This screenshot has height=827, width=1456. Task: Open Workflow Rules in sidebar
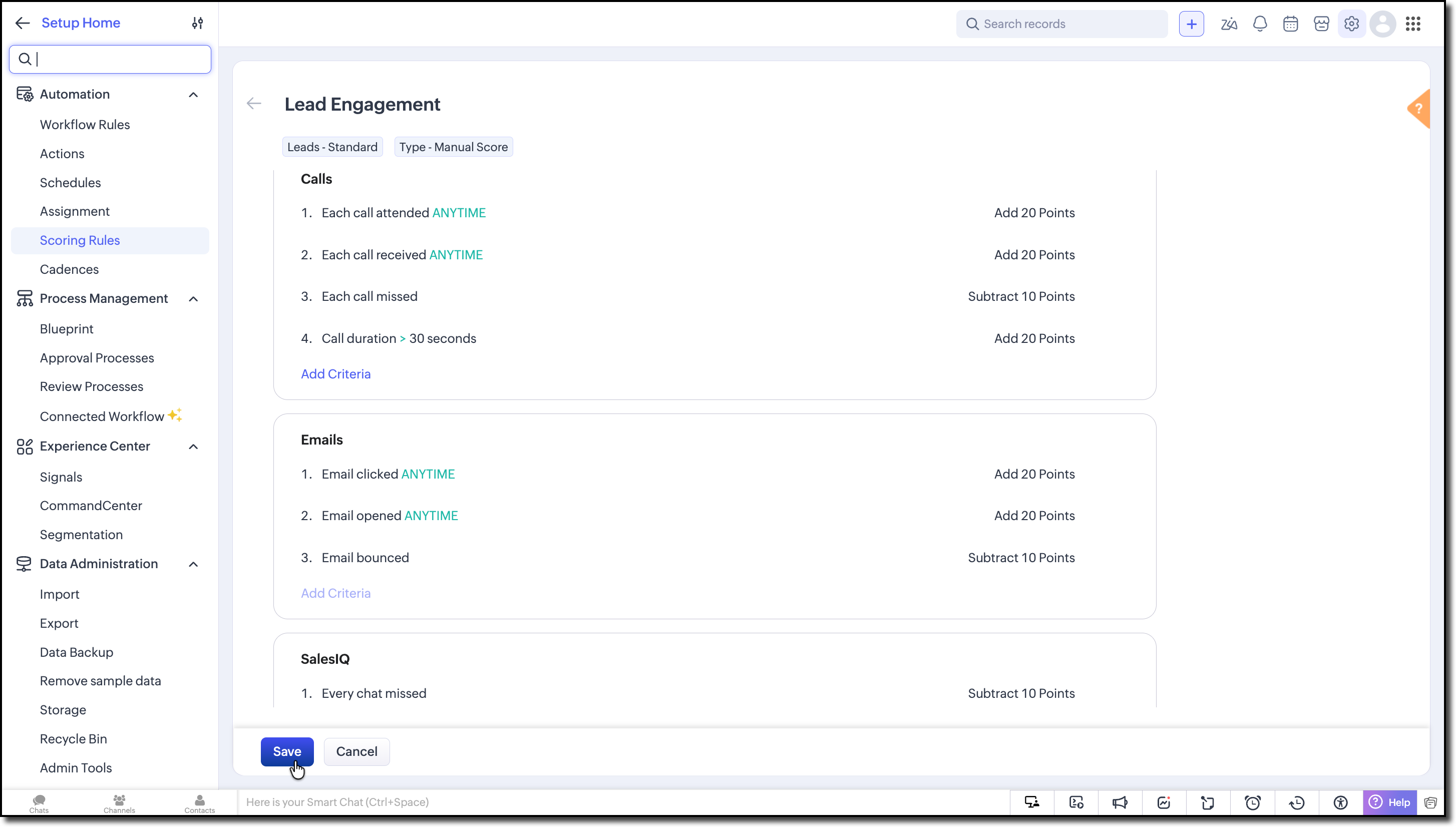(x=85, y=124)
